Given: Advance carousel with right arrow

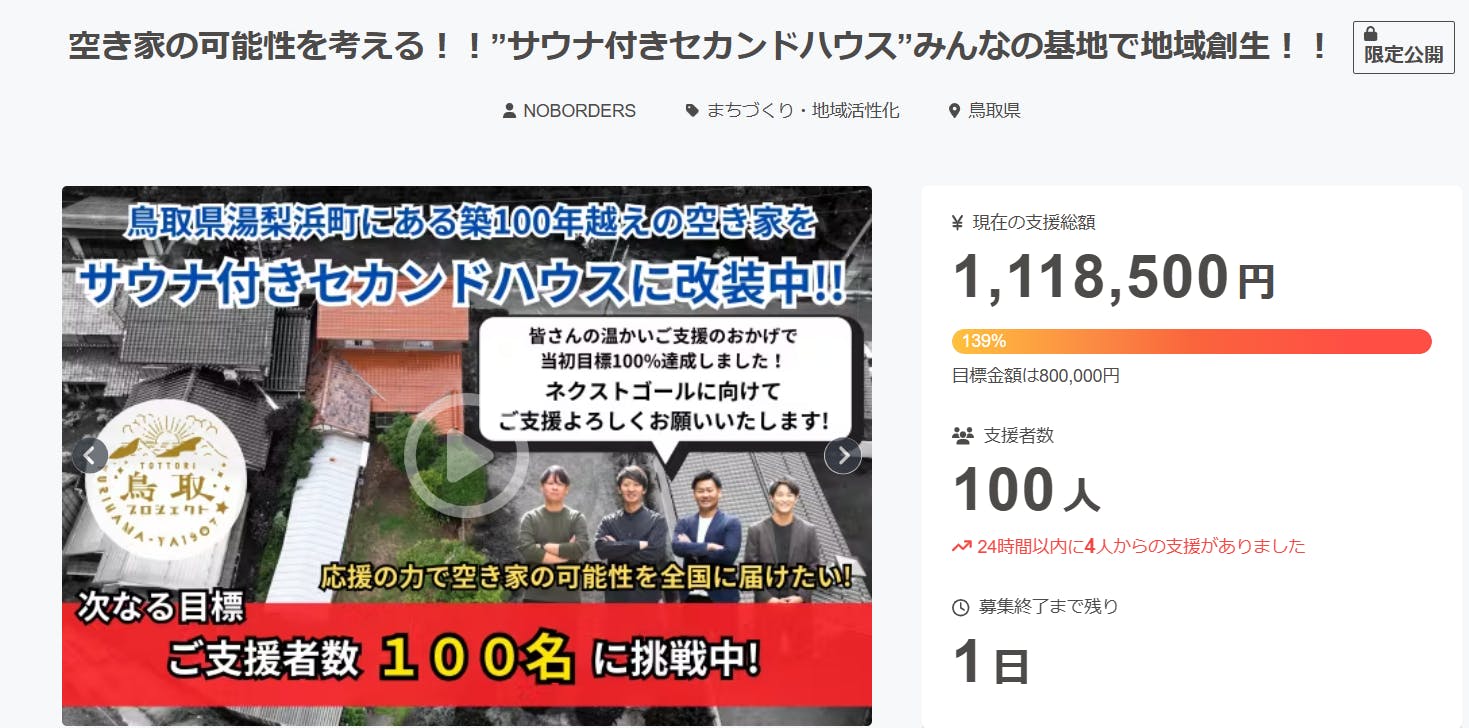Looking at the screenshot, I should (843, 456).
